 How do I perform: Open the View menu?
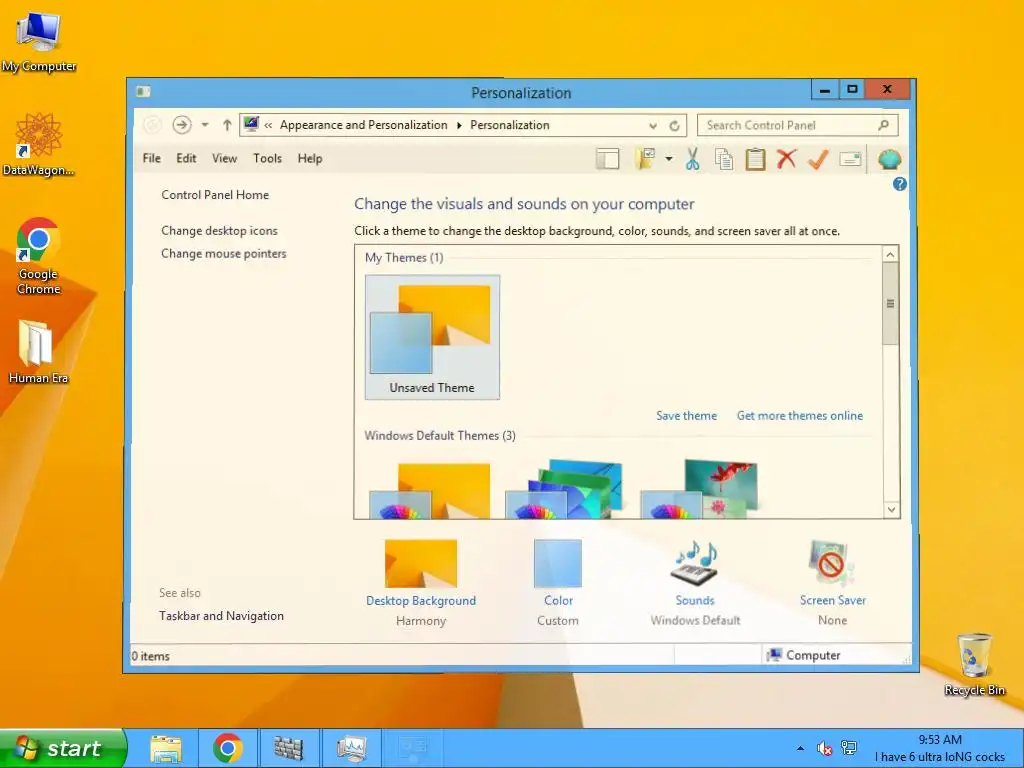coord(224,158)
